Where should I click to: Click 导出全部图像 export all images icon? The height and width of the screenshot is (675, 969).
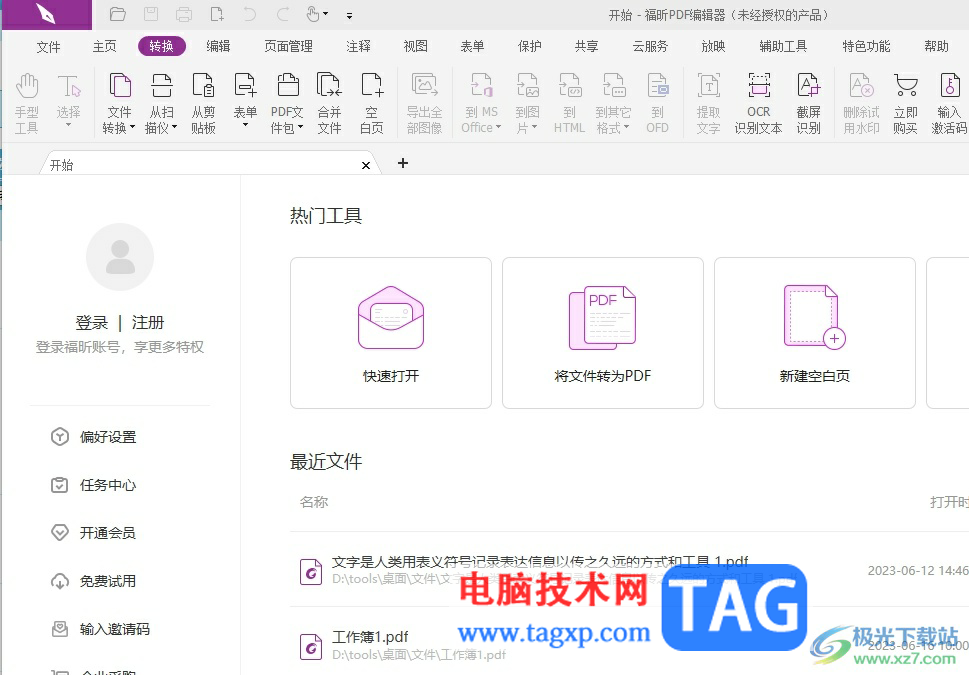click(x=425, y=103)
